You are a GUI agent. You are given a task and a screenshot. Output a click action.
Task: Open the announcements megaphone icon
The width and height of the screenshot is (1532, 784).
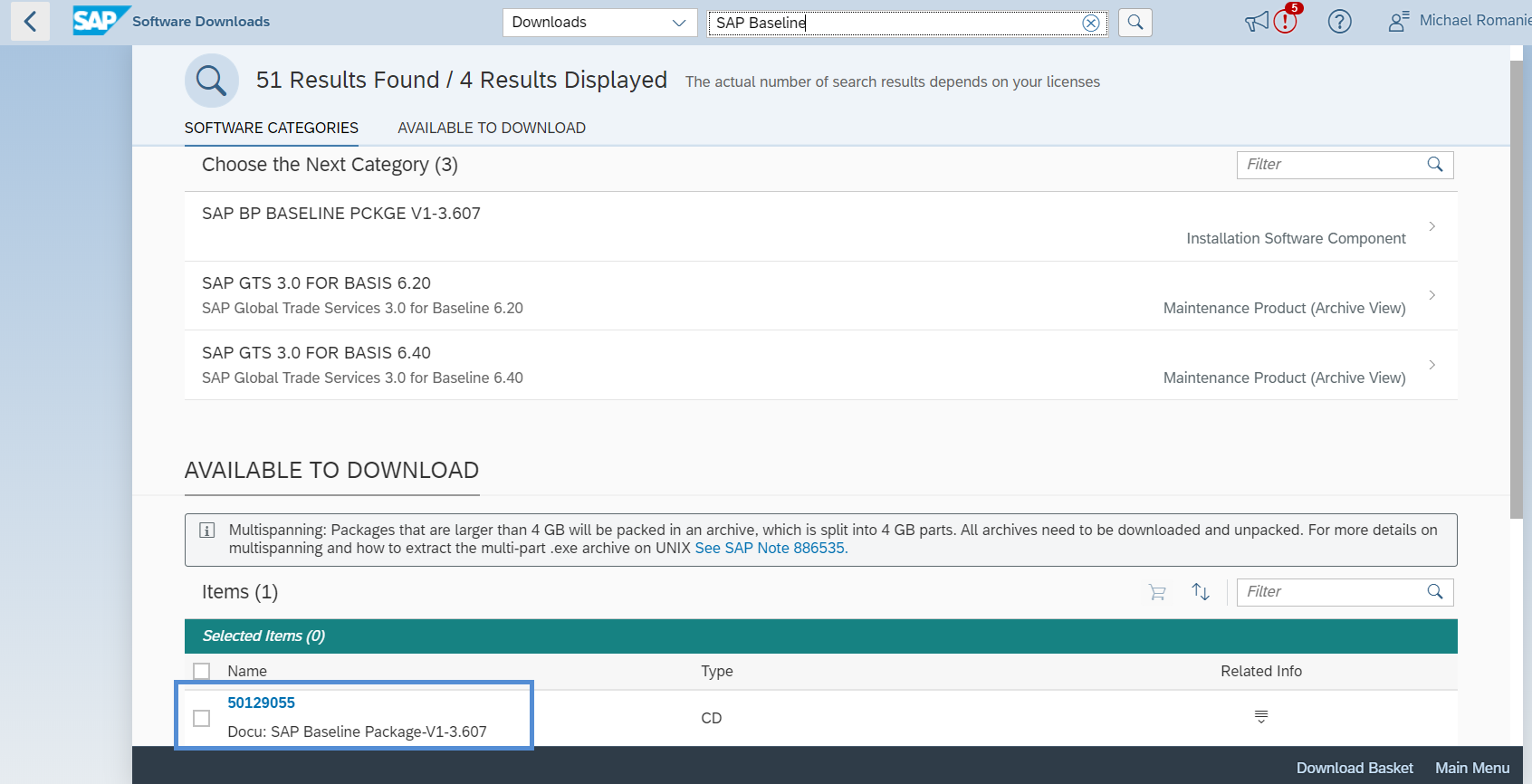[x=1257, y=22]
